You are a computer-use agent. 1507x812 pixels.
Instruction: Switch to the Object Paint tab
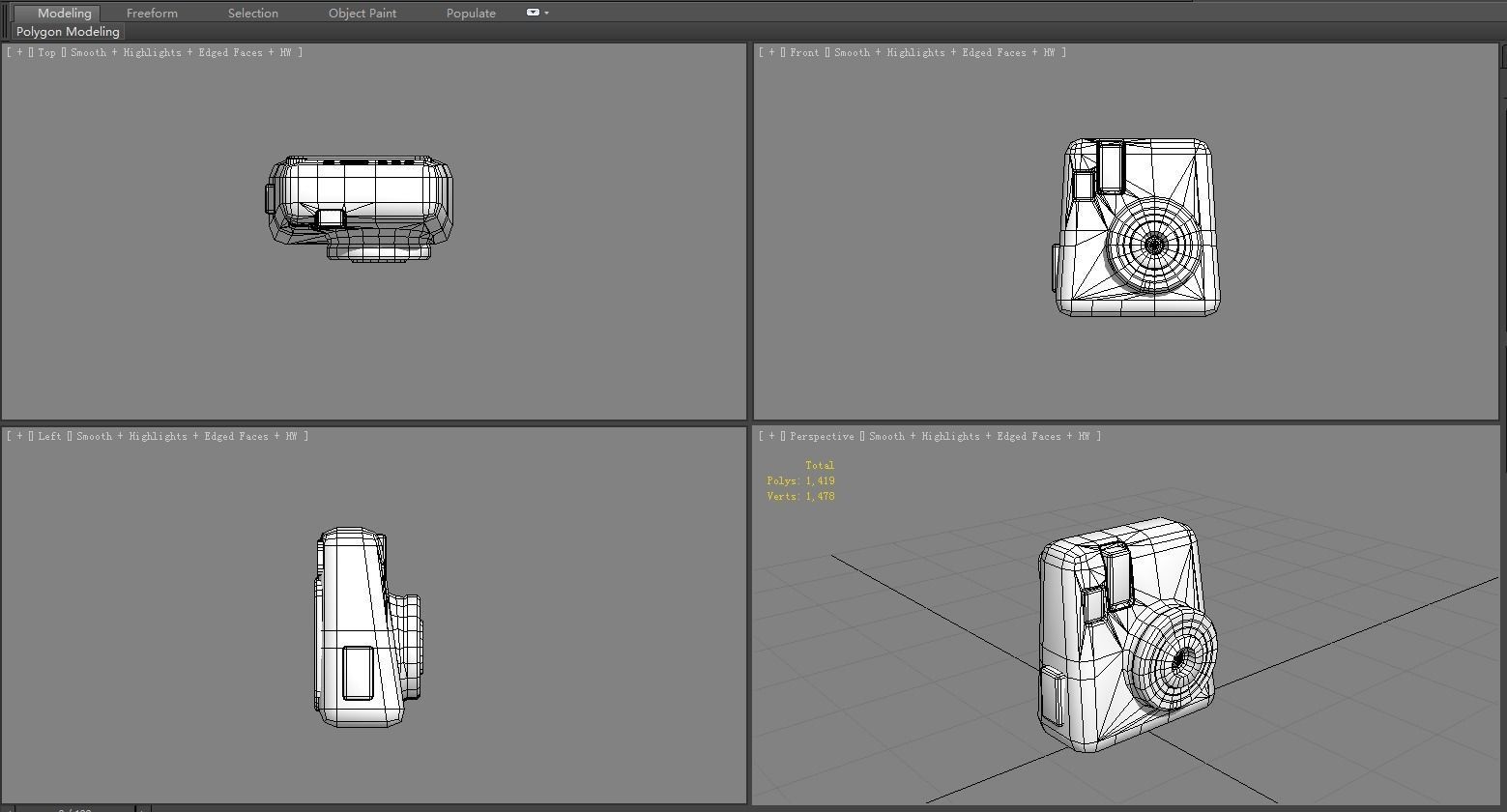pyautogui.click(x=362, y=14)
